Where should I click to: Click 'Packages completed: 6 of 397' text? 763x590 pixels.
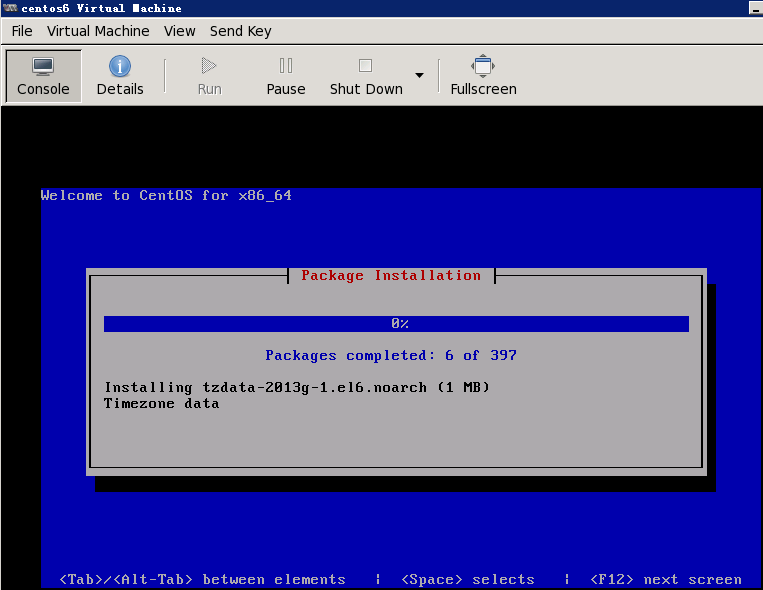391,356
